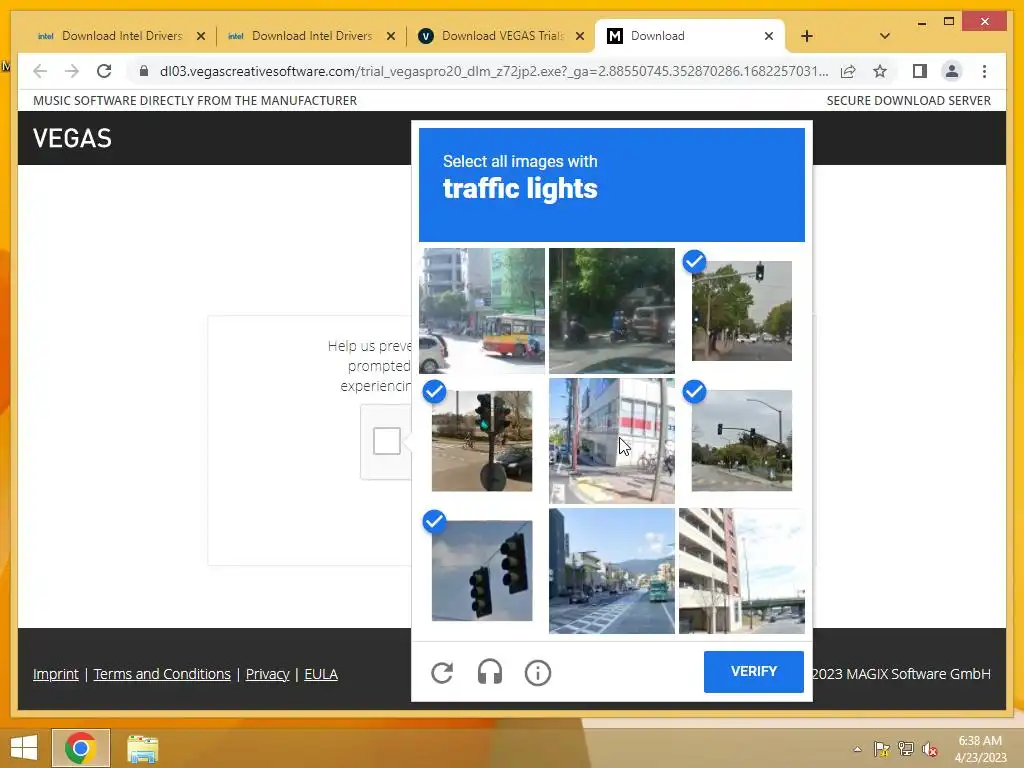Expand the tab search dropdown
Image resolution: width=1024 pixels, height=768 pixels.
coord(884,36)
